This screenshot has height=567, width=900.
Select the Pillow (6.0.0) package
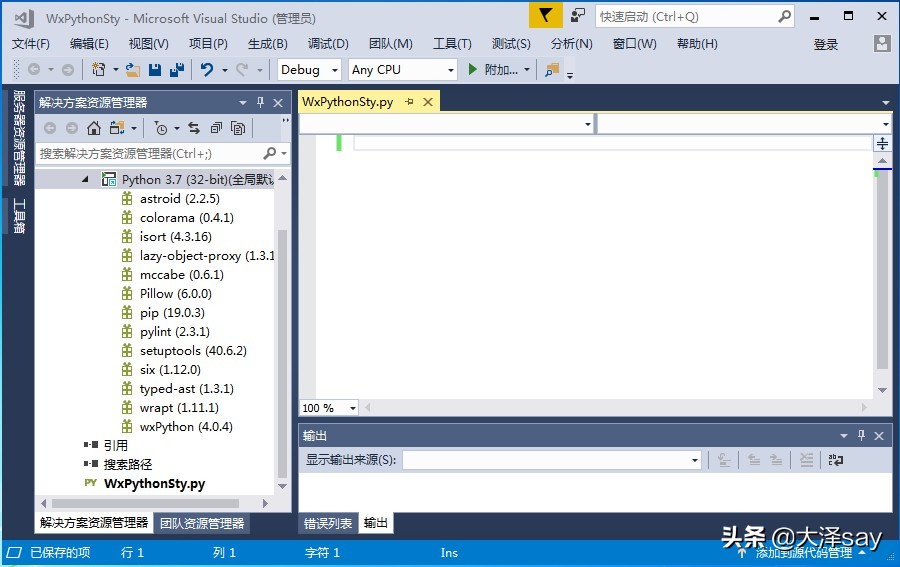point(176,293)
